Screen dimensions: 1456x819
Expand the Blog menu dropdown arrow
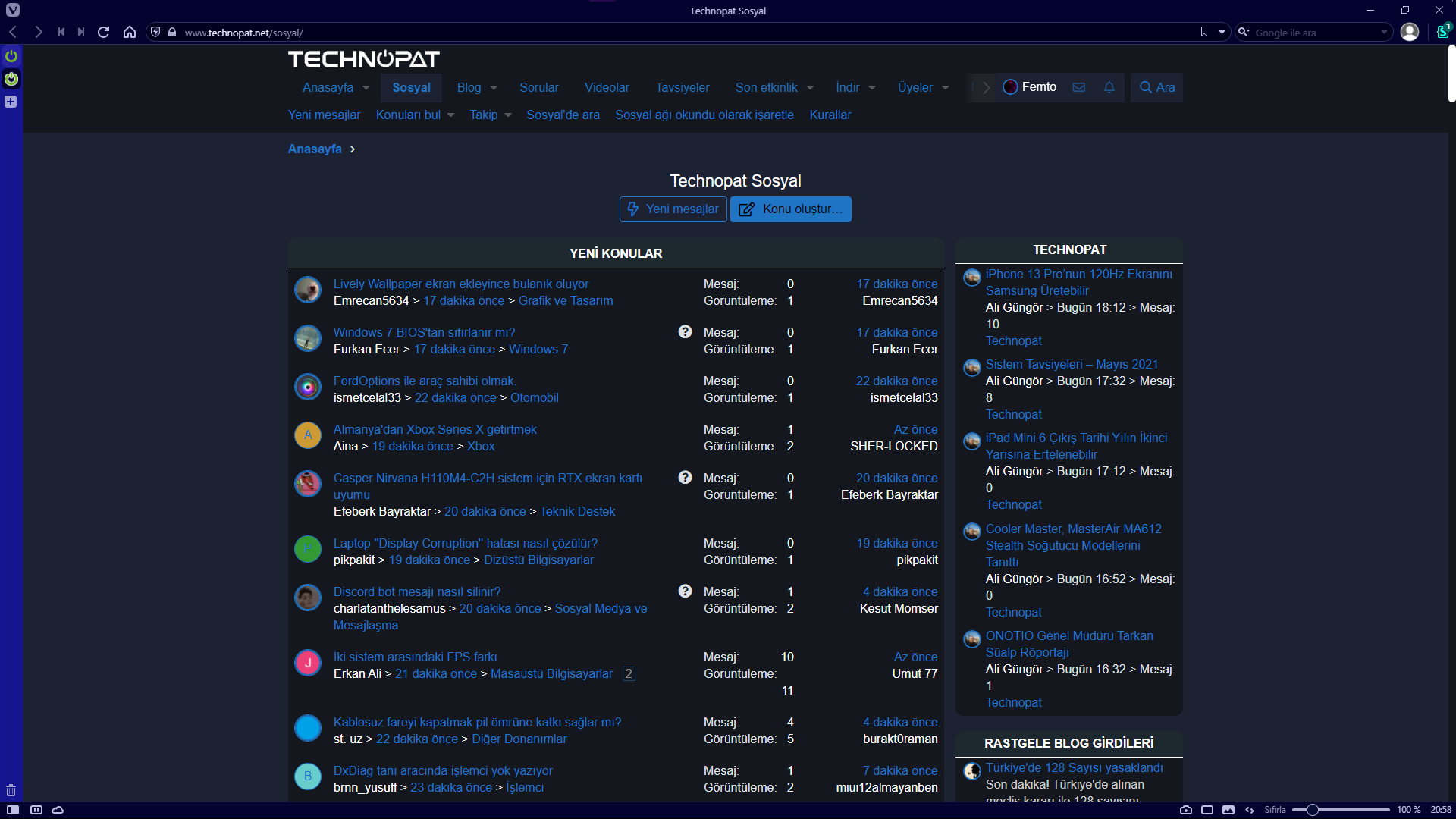(494, 88)
